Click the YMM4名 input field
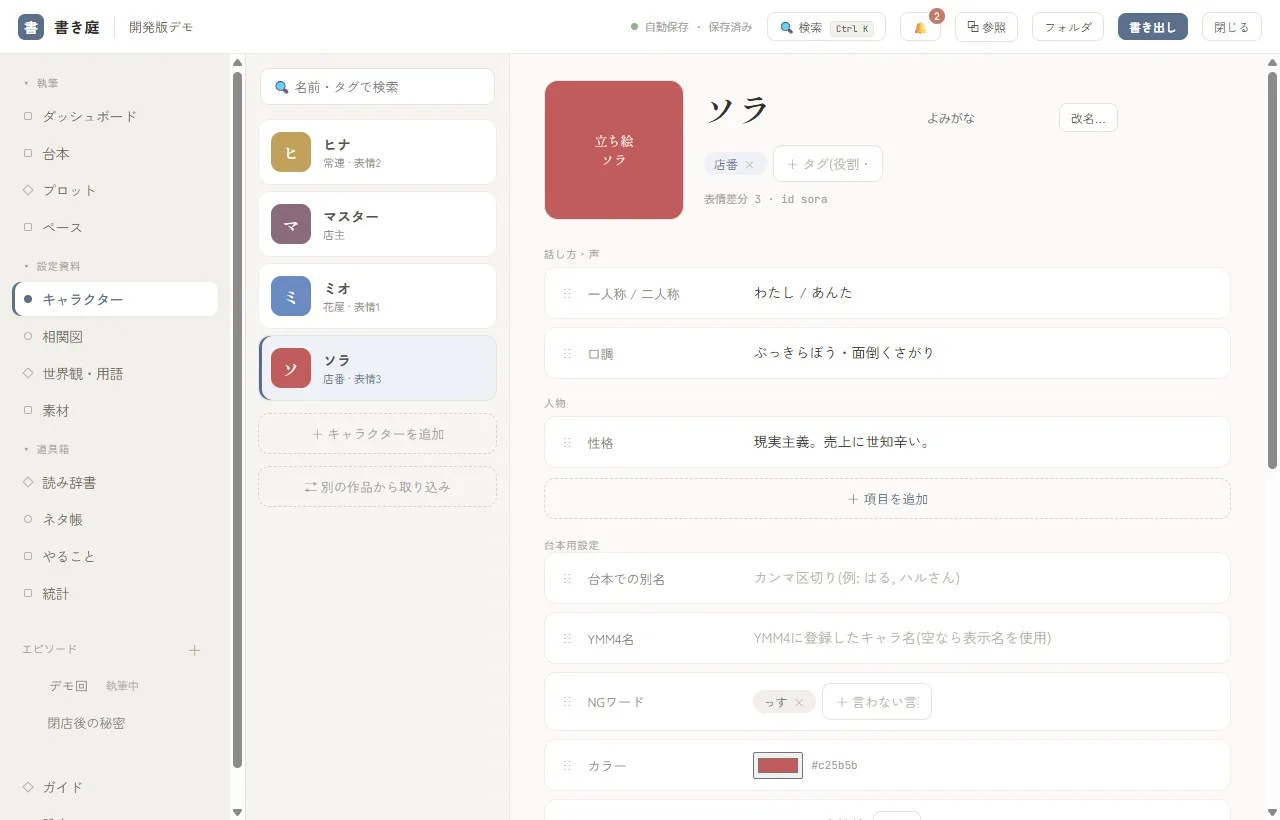1280x820 pixels. [984, 638]
